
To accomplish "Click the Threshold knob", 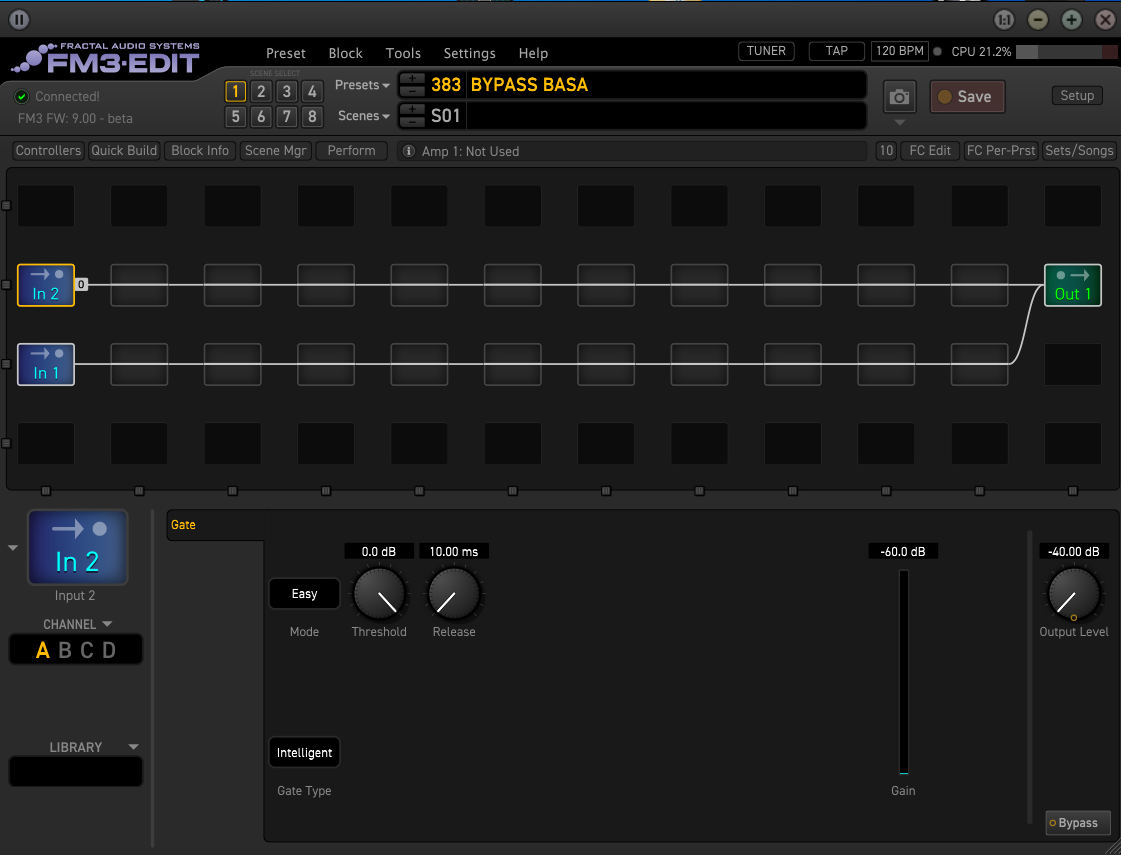I will pos(379,595).
